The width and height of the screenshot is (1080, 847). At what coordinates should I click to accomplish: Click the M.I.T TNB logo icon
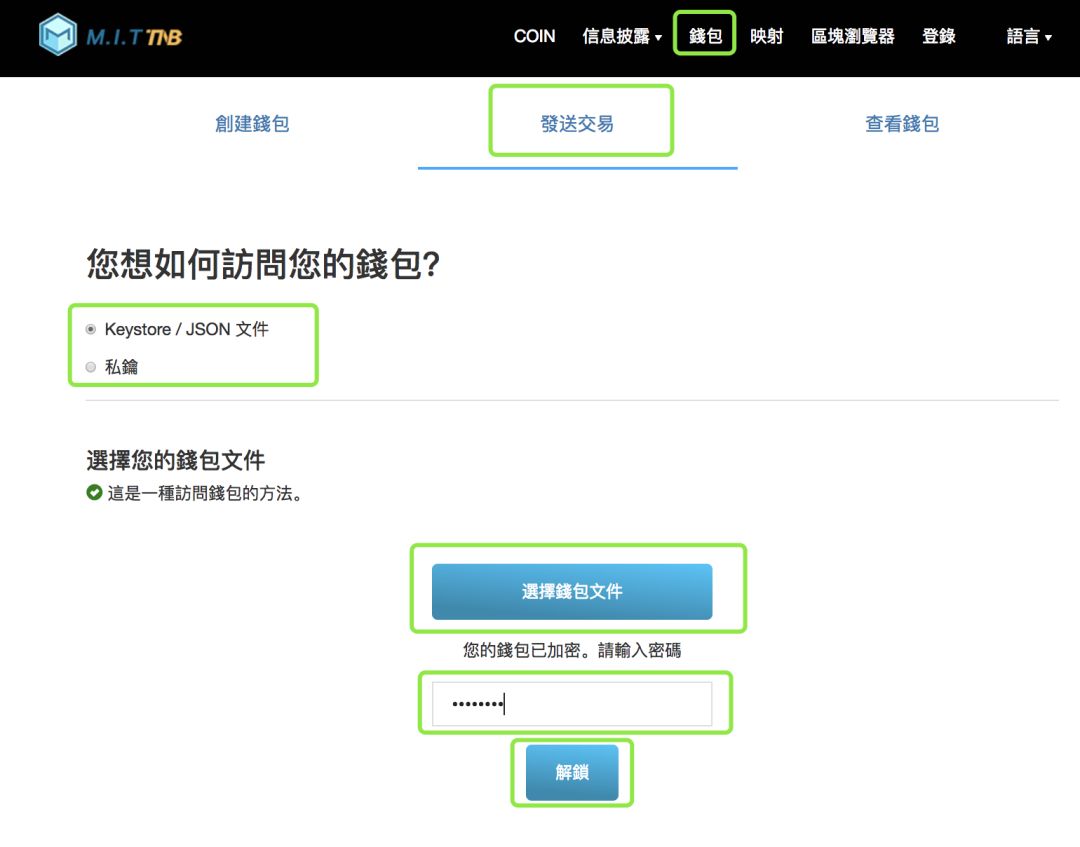tap(57, 35)
